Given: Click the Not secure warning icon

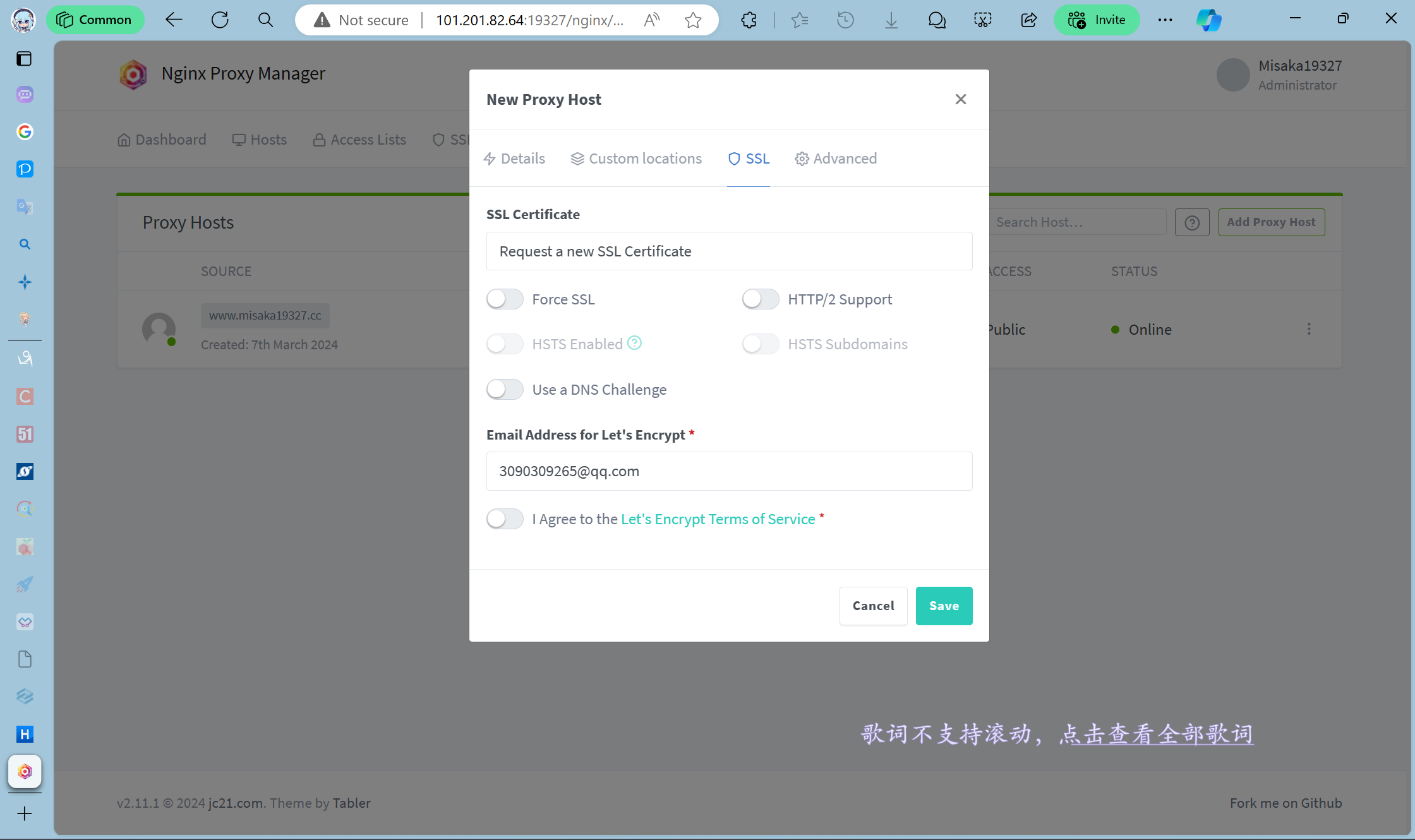Looking at the screenshot, I should coord(322,20).
